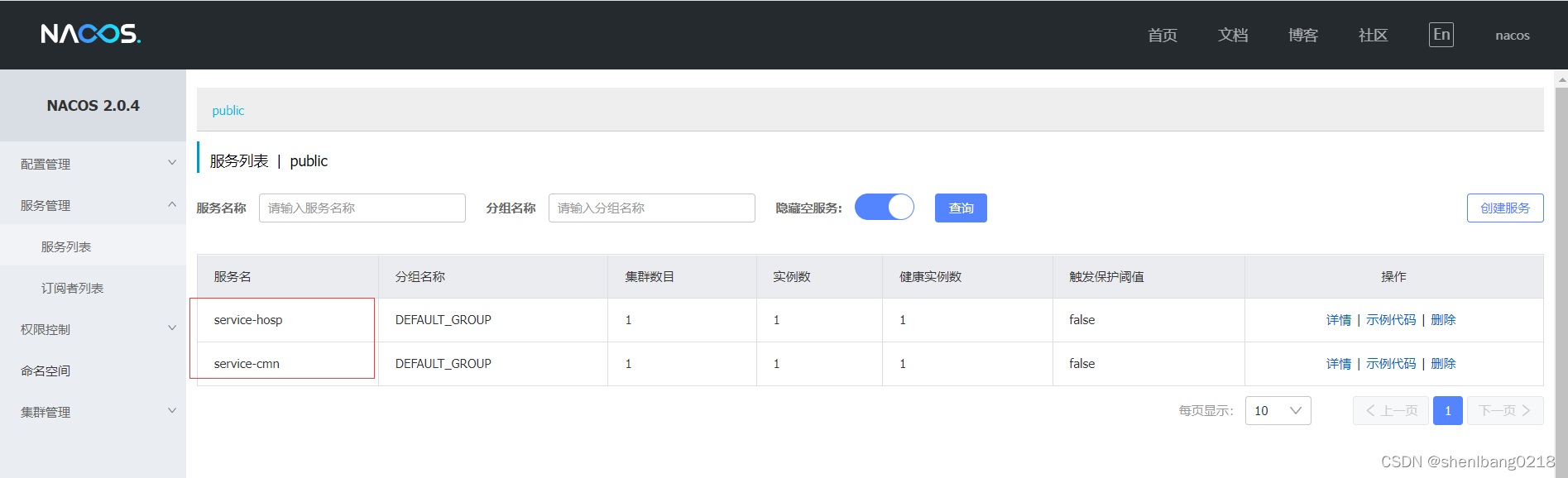This screenshot has height=478, width=1568.
Task: Click false threshold in service-hosp row
Action: (x=1082, y=320)
